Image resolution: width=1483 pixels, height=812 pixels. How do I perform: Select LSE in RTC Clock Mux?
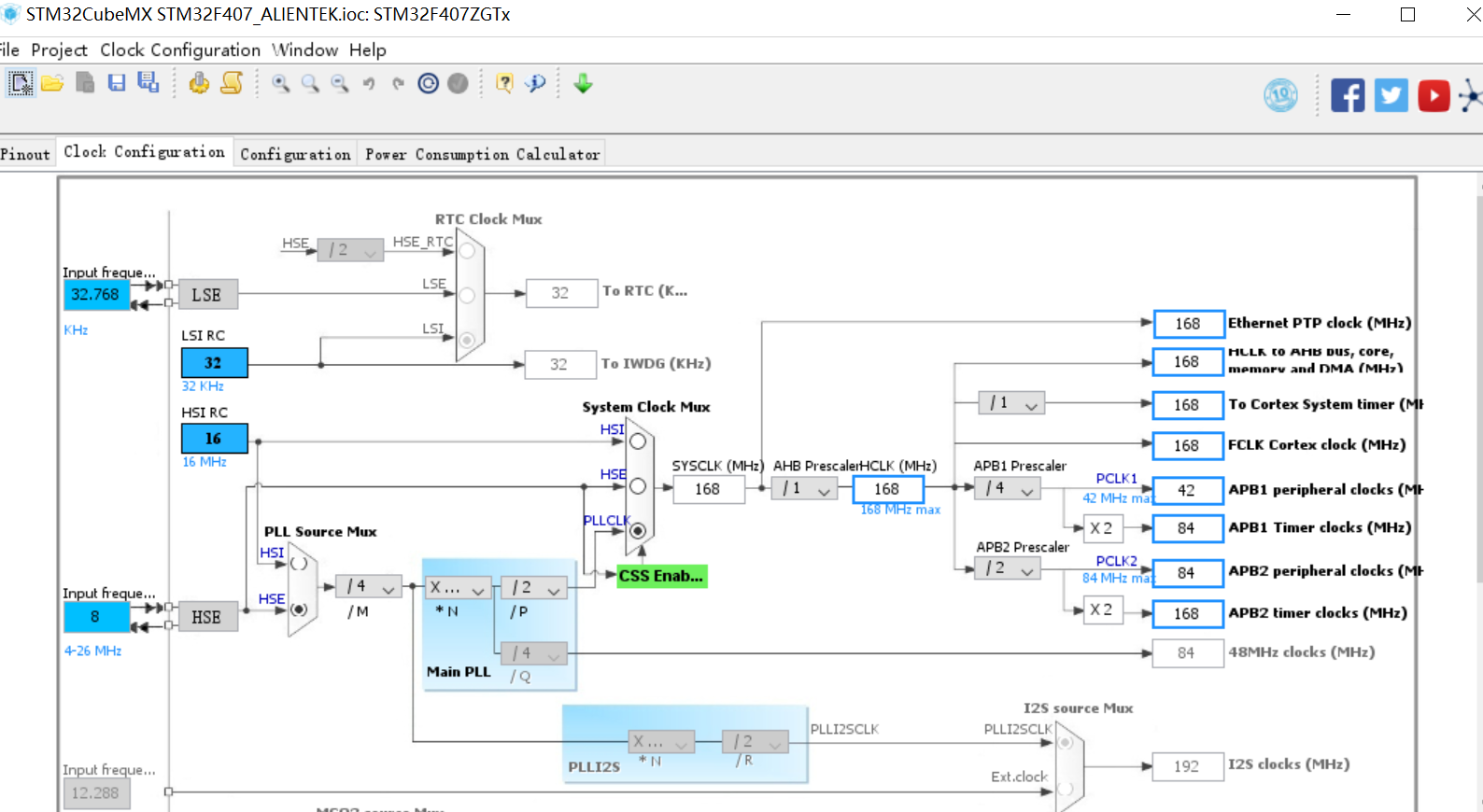click(467, 295)
